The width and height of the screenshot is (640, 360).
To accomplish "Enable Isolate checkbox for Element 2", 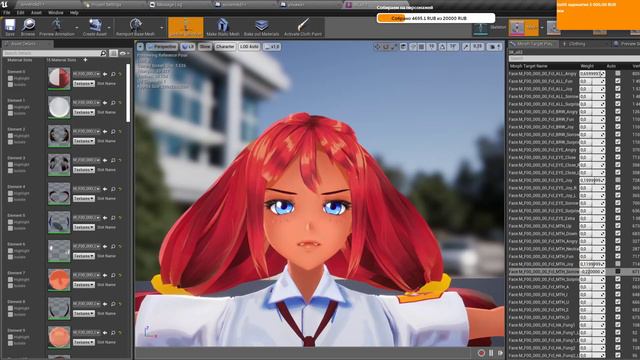I will 10,142.
